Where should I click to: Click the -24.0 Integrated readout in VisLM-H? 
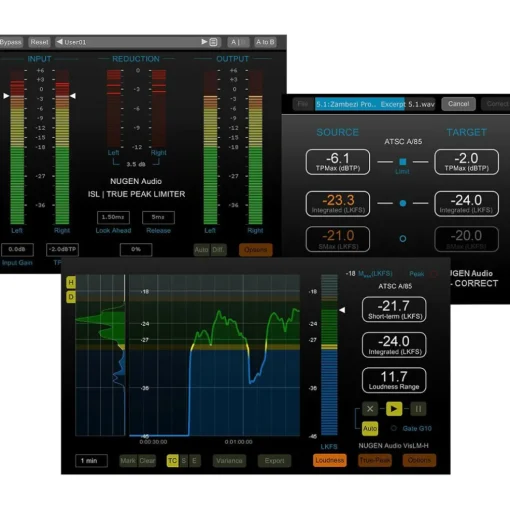click(x=394, y=345)
